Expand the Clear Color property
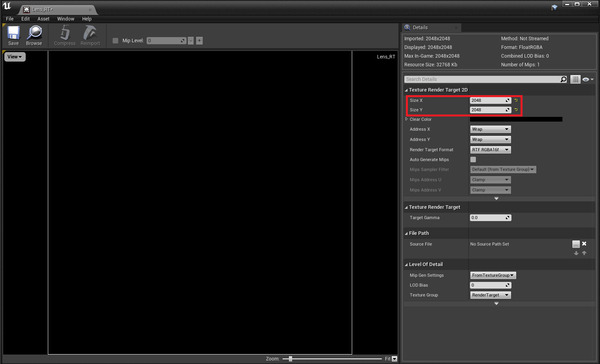This screenshot has height=364, width=600. tap(406, 119)
